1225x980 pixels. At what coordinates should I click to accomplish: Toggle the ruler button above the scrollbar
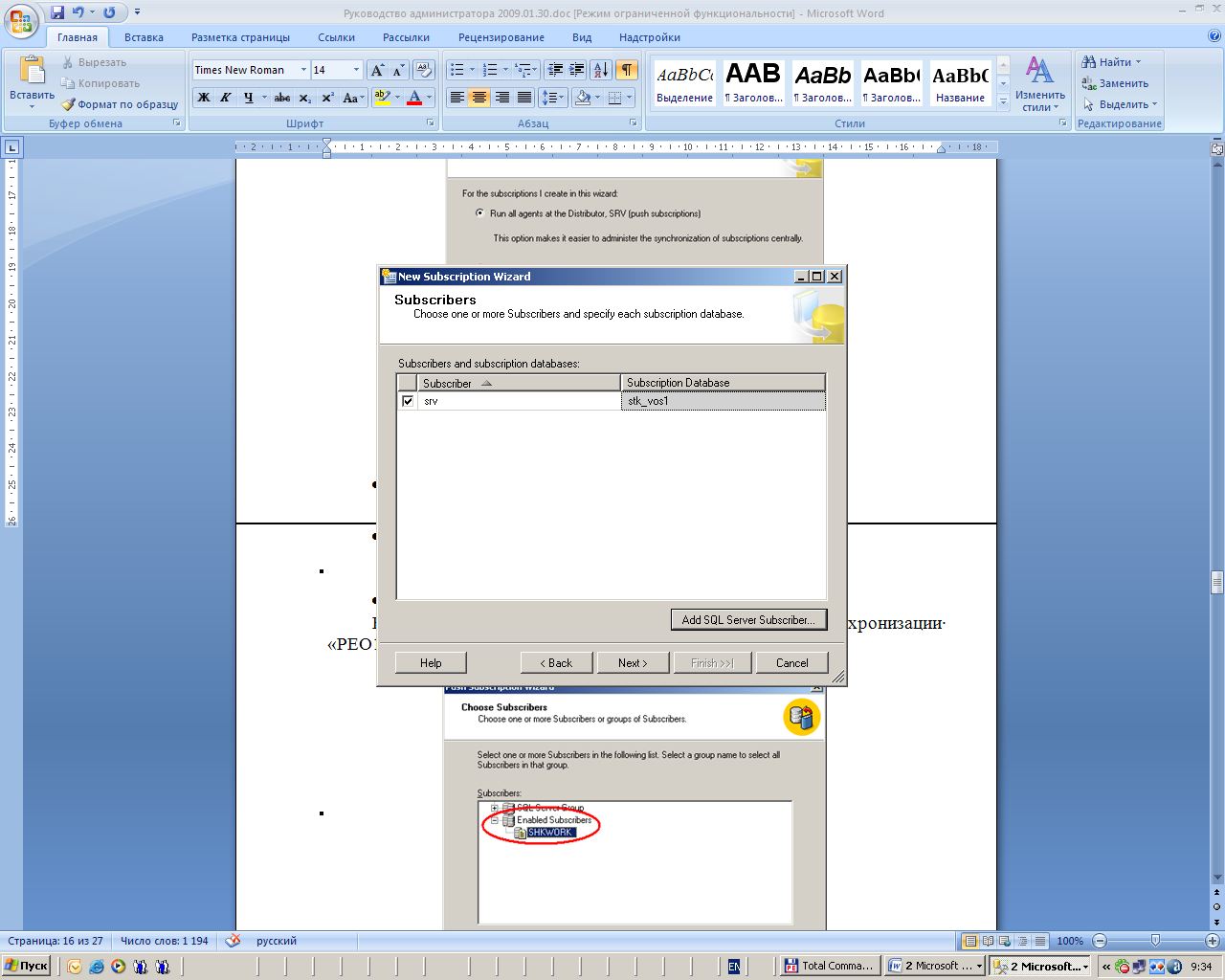[1217, 148]
